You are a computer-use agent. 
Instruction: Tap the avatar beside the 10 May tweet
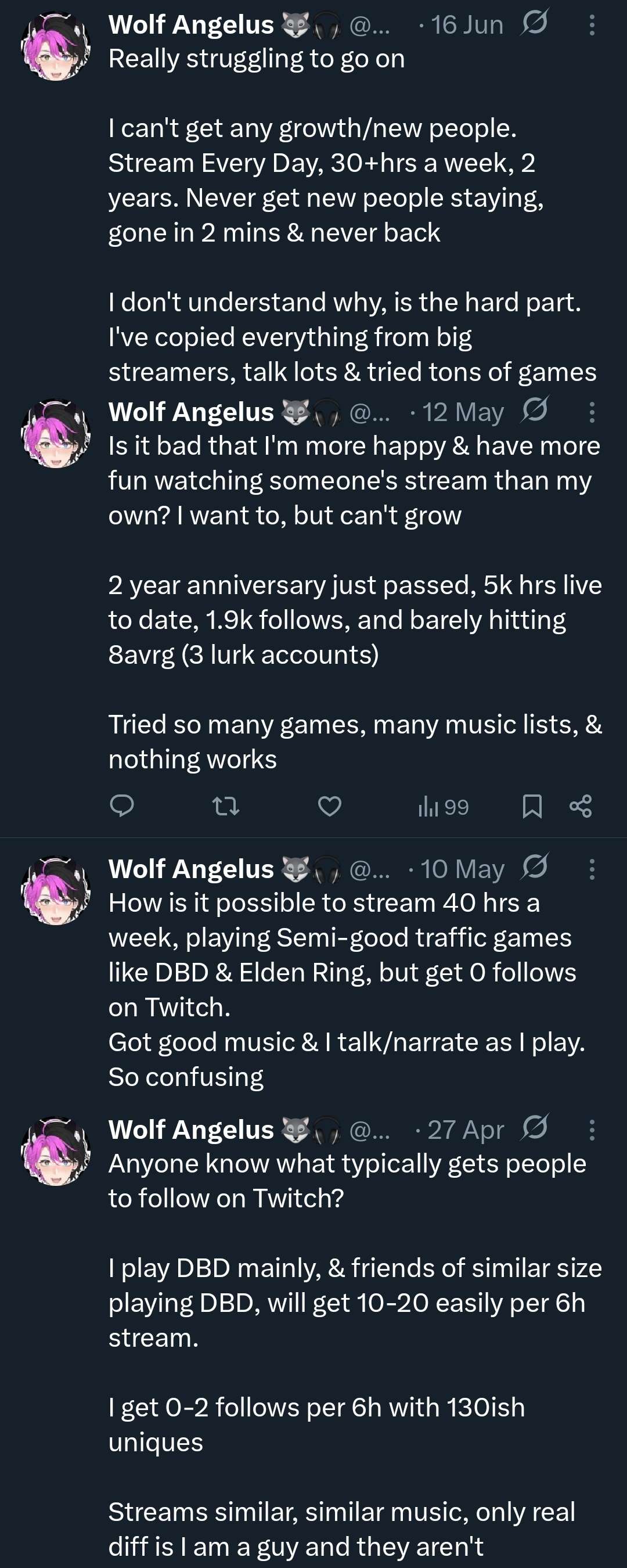tap(56, 890)
